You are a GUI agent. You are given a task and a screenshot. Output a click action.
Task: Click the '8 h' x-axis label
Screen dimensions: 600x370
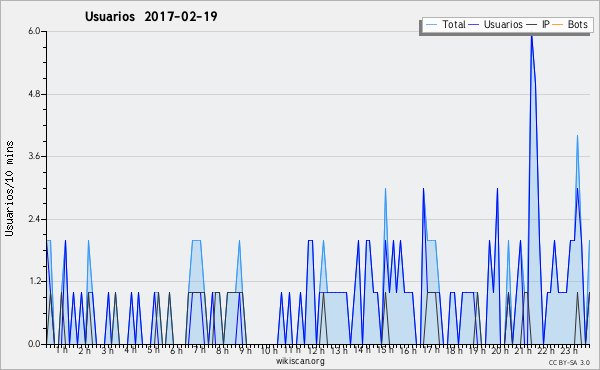click(222, 350)
